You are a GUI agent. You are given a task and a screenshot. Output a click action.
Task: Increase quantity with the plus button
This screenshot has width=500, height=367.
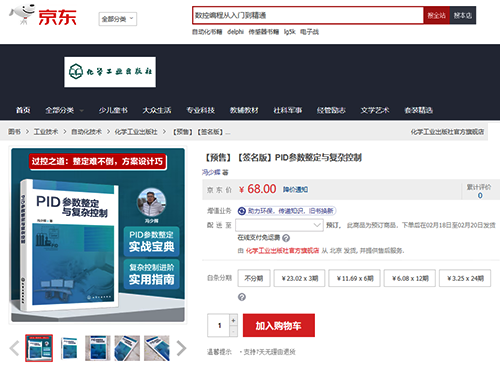[x=233, y=320]
